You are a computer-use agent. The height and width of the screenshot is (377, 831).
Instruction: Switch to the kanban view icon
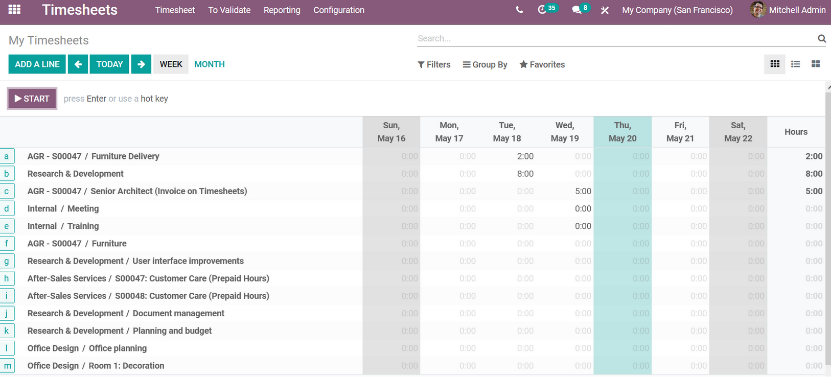point(816,64)
